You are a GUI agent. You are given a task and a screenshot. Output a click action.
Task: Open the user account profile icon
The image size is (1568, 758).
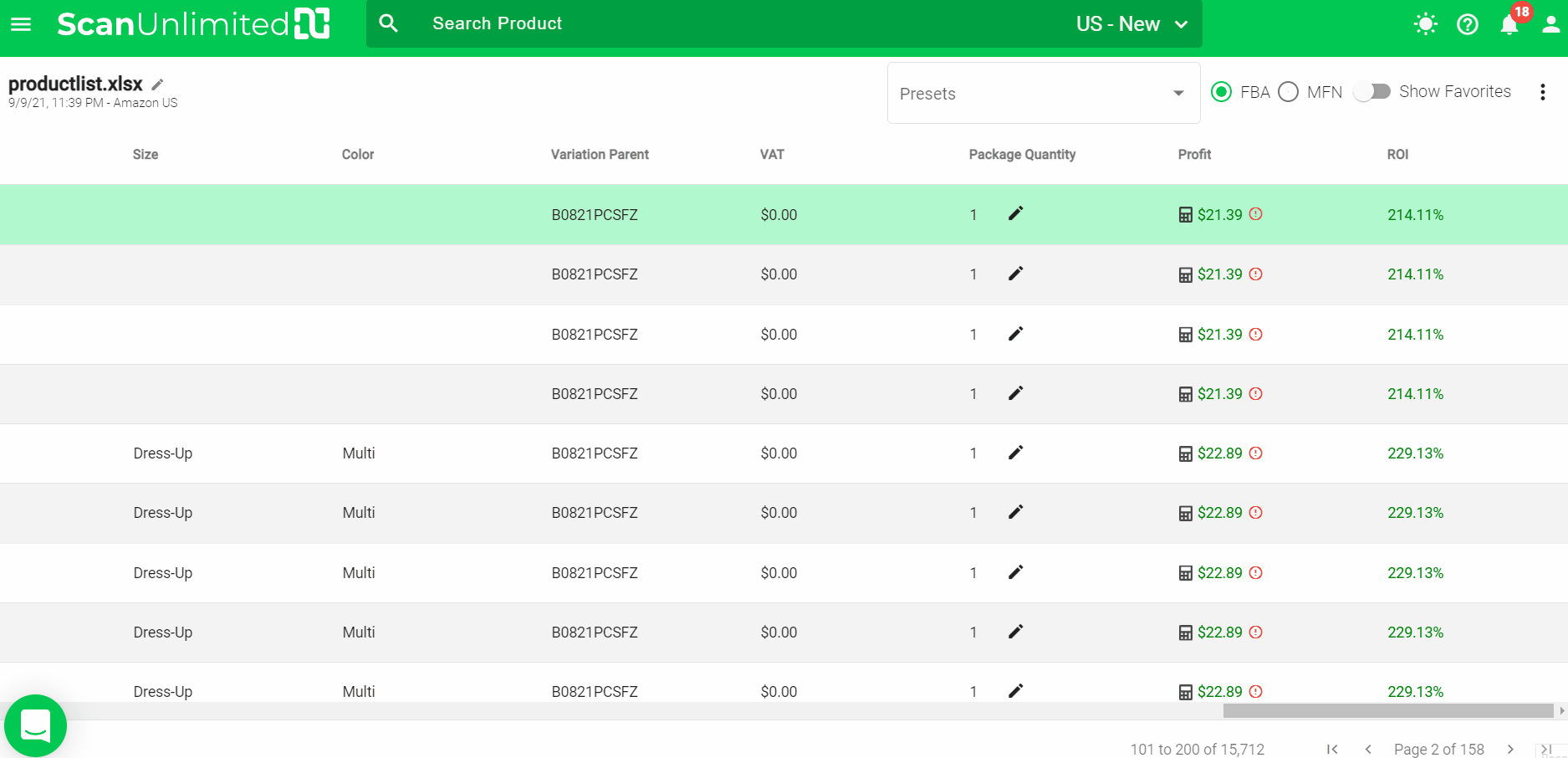(1550, 24)
